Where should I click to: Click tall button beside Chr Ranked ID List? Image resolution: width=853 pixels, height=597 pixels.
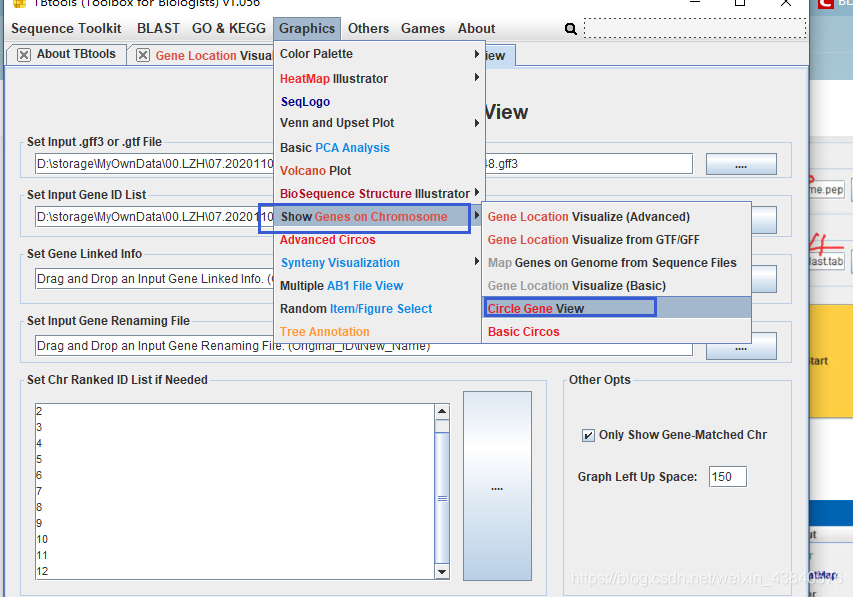click(497, 486)
